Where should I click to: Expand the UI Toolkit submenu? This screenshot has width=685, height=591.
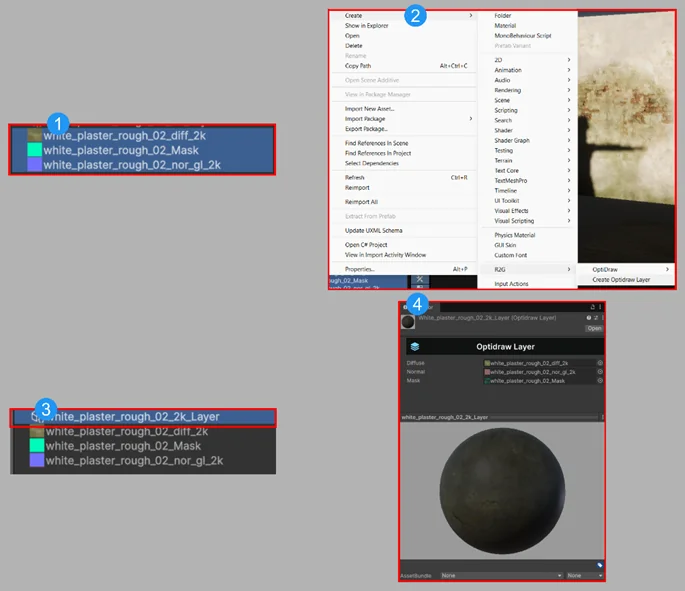528,200
